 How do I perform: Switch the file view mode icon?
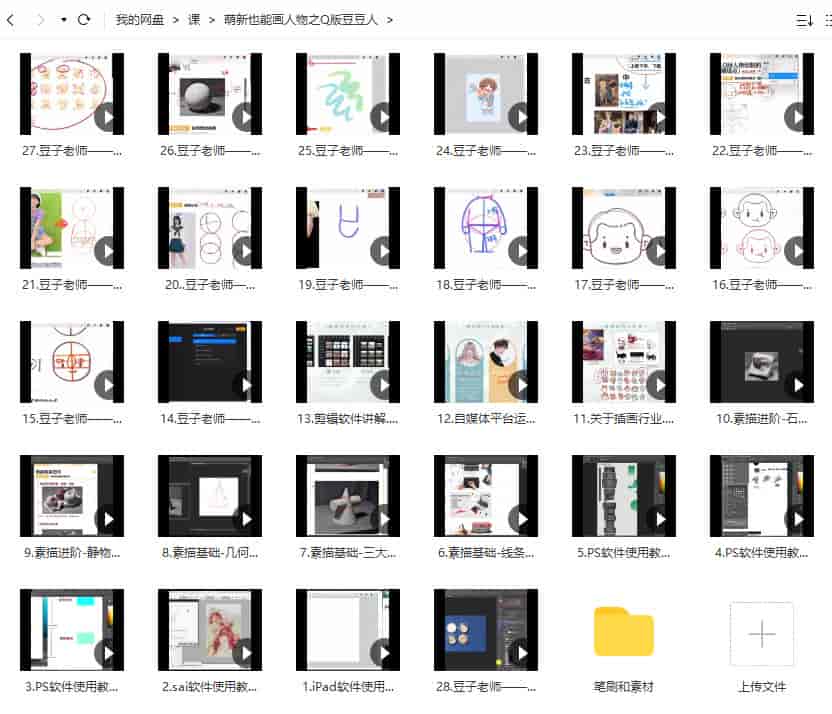[x=827, y=19]
